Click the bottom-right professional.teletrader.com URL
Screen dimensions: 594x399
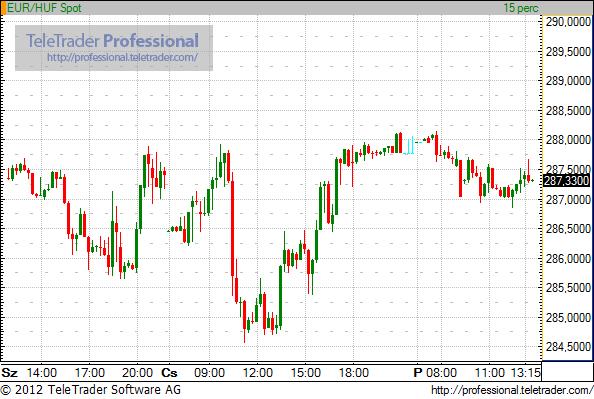pos(512,390)
